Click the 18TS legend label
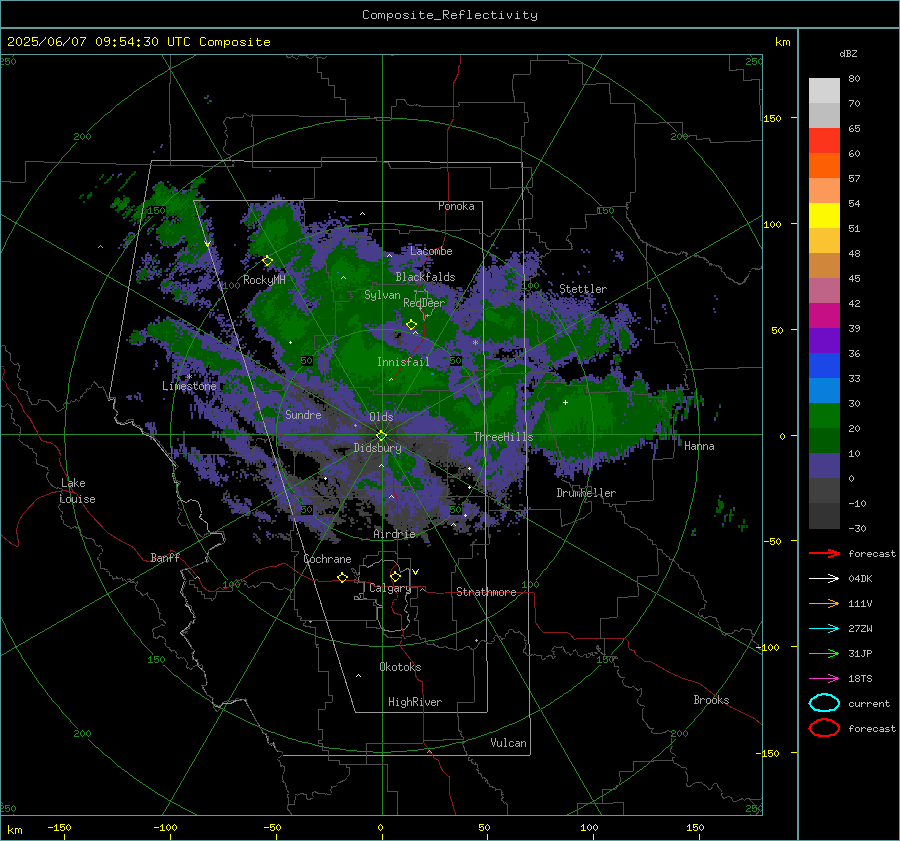The width and height of the screenshot is (900, 841). 860,679
